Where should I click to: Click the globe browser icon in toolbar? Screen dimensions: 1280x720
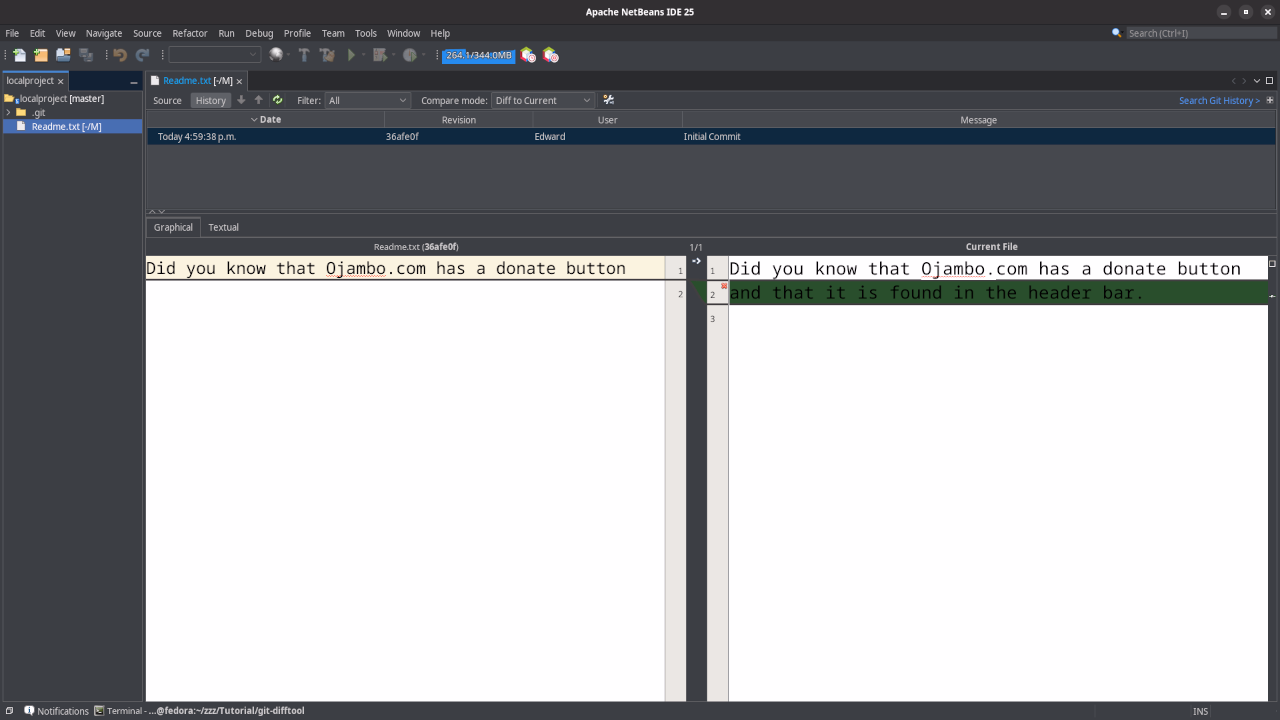point(276,55)
